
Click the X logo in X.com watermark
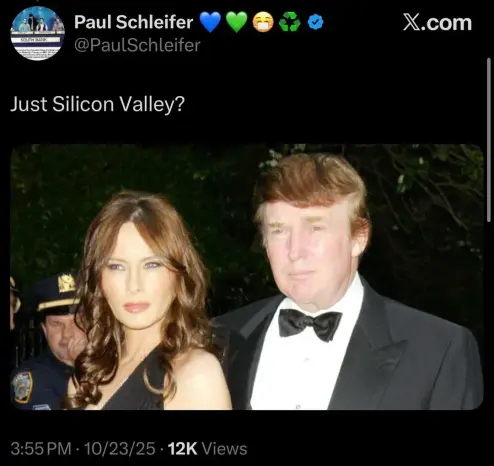412,23
